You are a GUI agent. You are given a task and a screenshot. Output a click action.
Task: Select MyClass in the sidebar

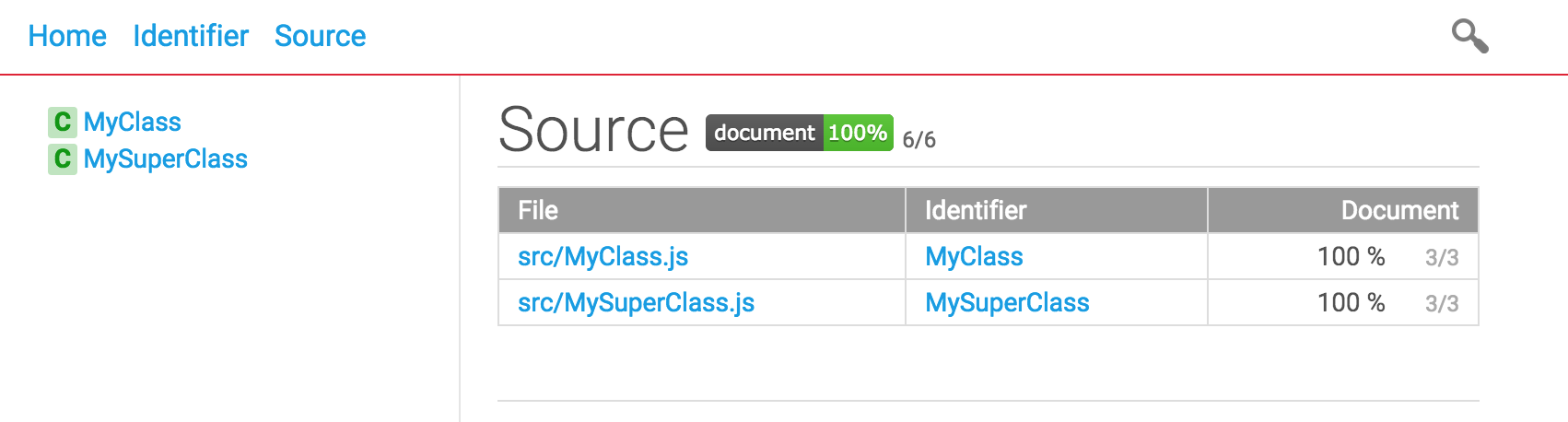[133, 122]
